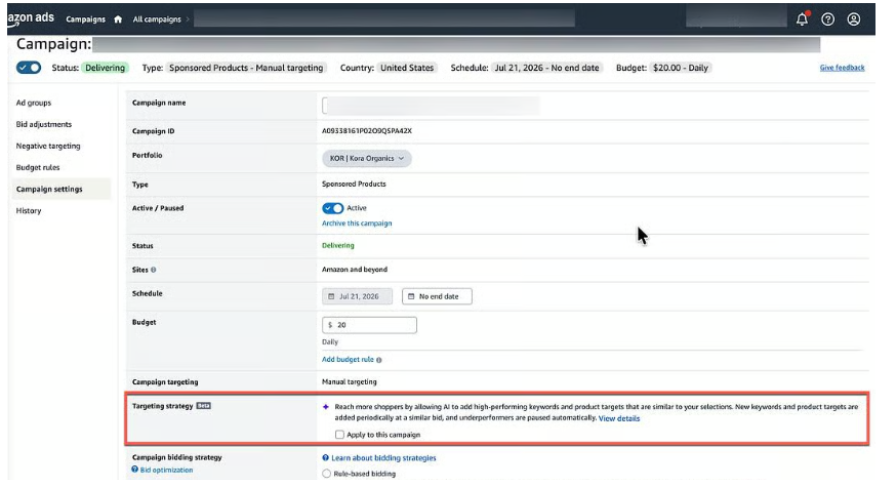Click the sparkle icon in Targeting strategy row

point(326,407)
